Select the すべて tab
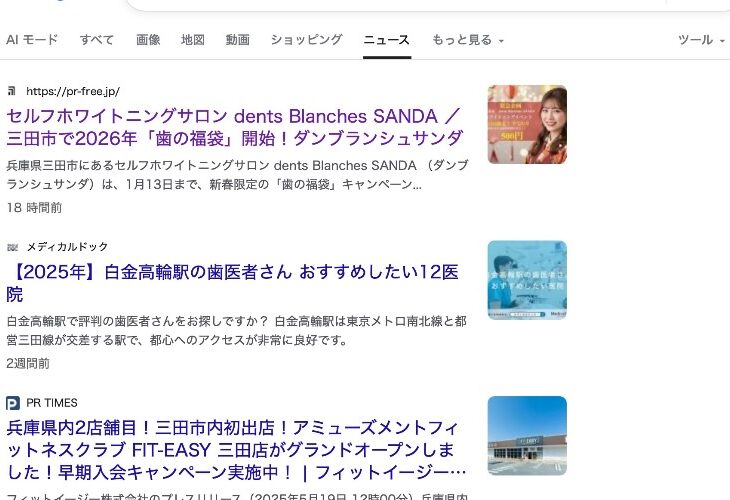 click(97, 40)
